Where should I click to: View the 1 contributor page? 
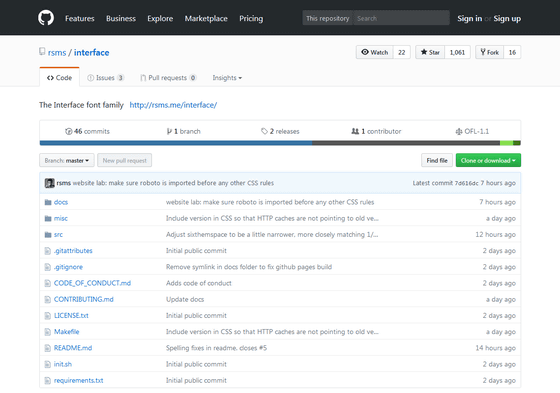click(376, 131)
